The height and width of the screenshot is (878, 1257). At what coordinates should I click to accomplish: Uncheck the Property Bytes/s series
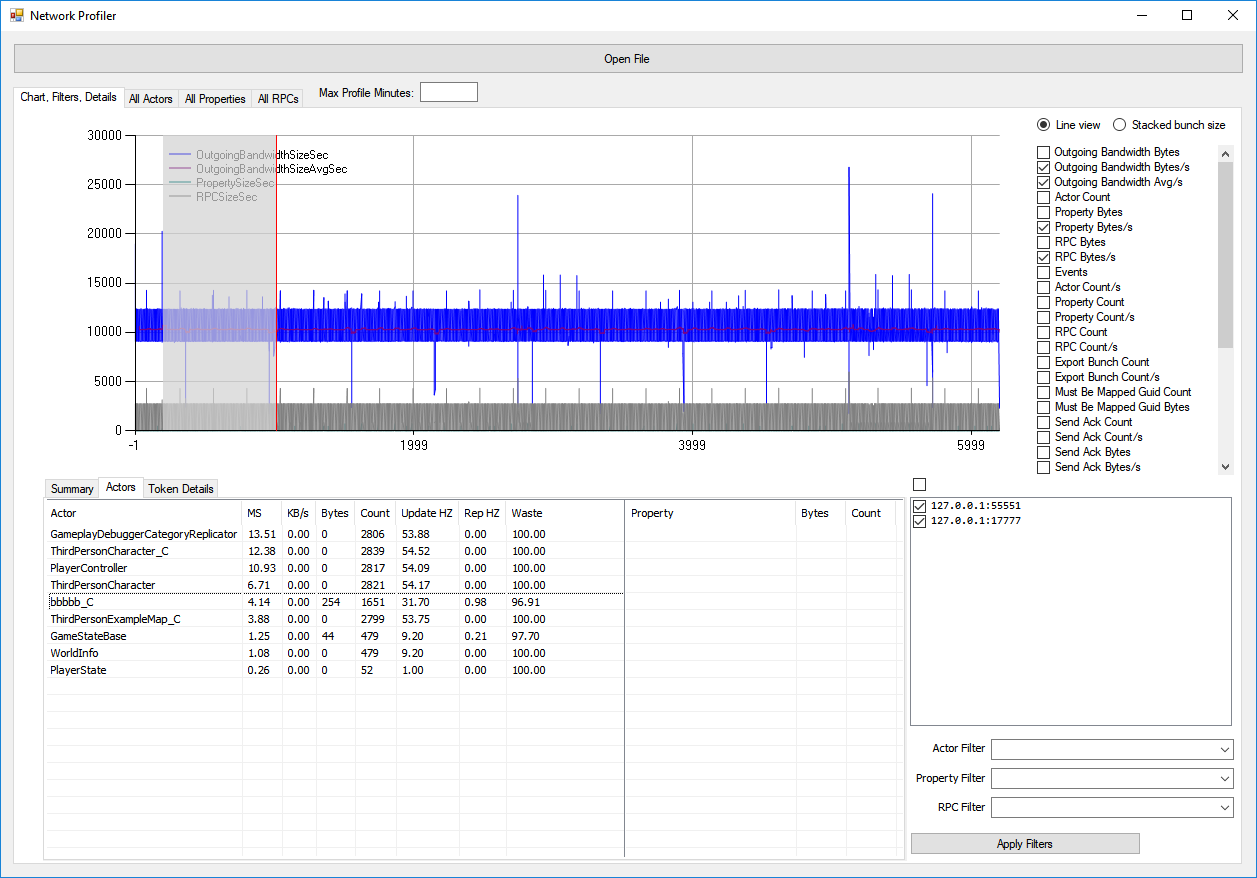[1044, 227]
